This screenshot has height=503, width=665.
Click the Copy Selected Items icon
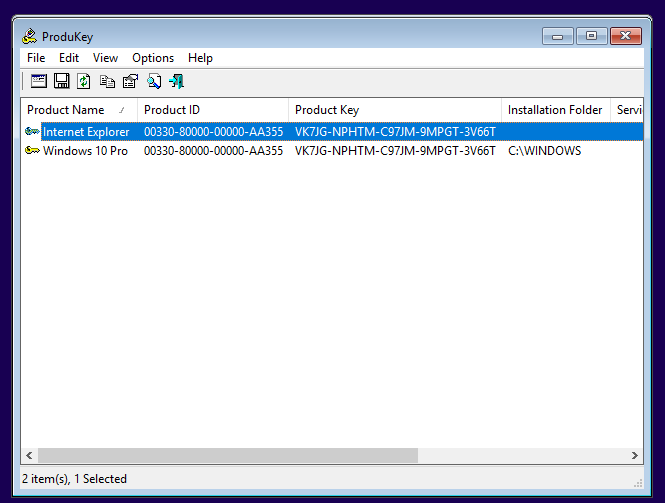point(107,81)
